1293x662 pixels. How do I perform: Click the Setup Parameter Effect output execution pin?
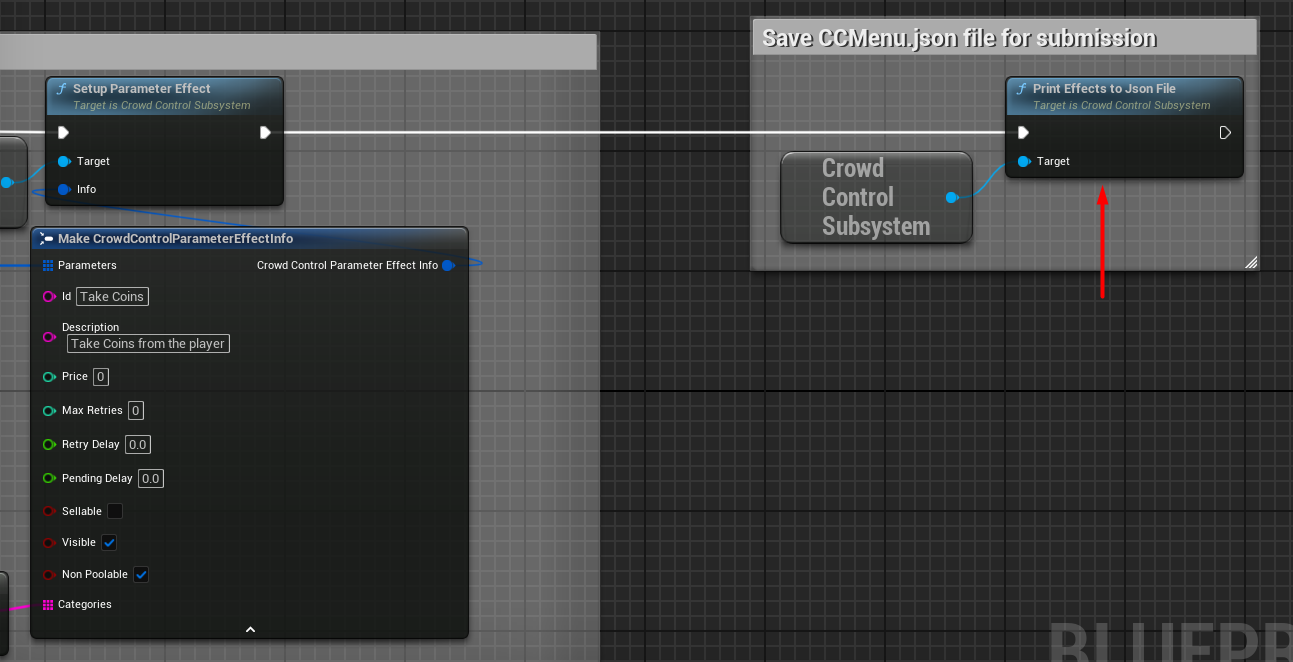click(265, 132)
